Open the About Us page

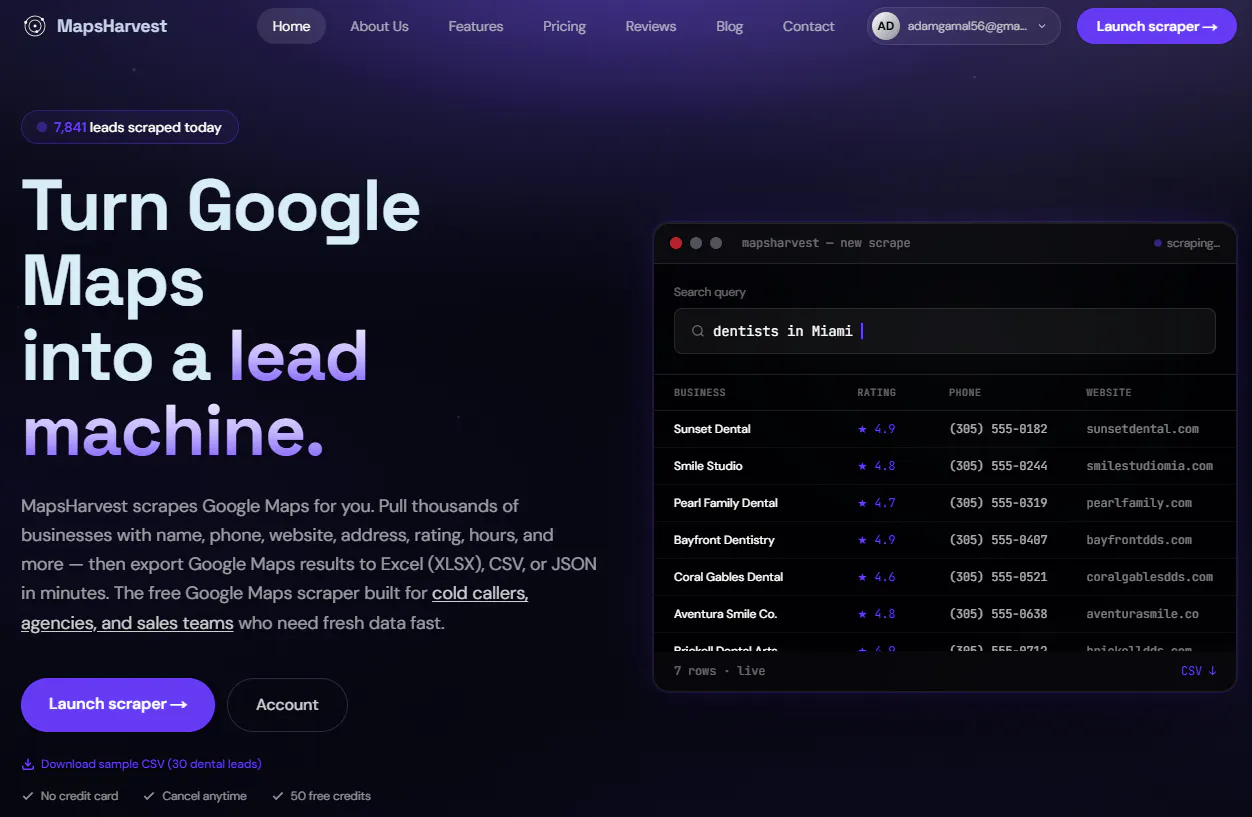tap(379, 26)
